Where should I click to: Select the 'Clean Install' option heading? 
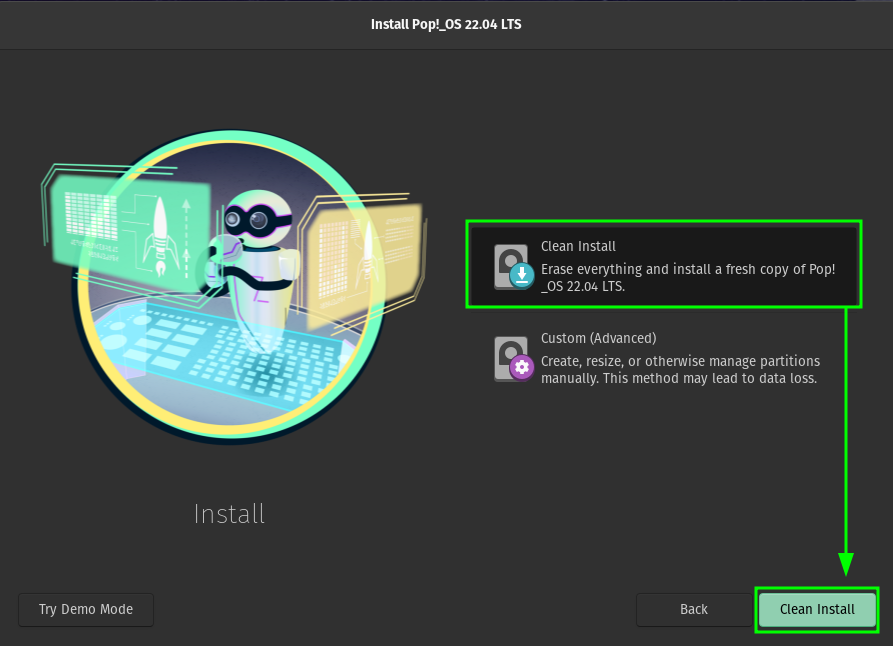[x=578, y=246]
